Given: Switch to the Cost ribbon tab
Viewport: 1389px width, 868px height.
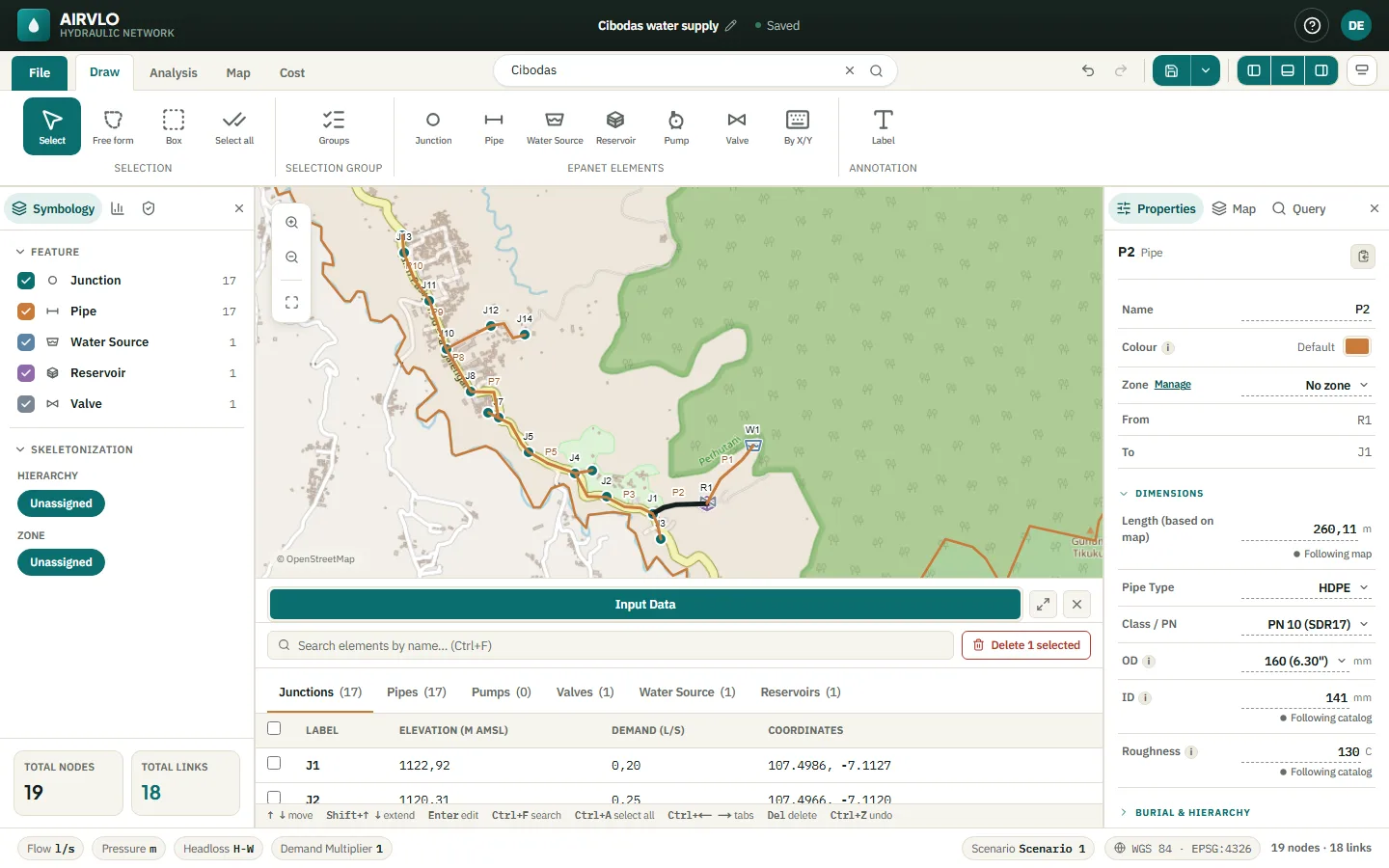Looking at the screenshot, I should click(x=292, y=73).
